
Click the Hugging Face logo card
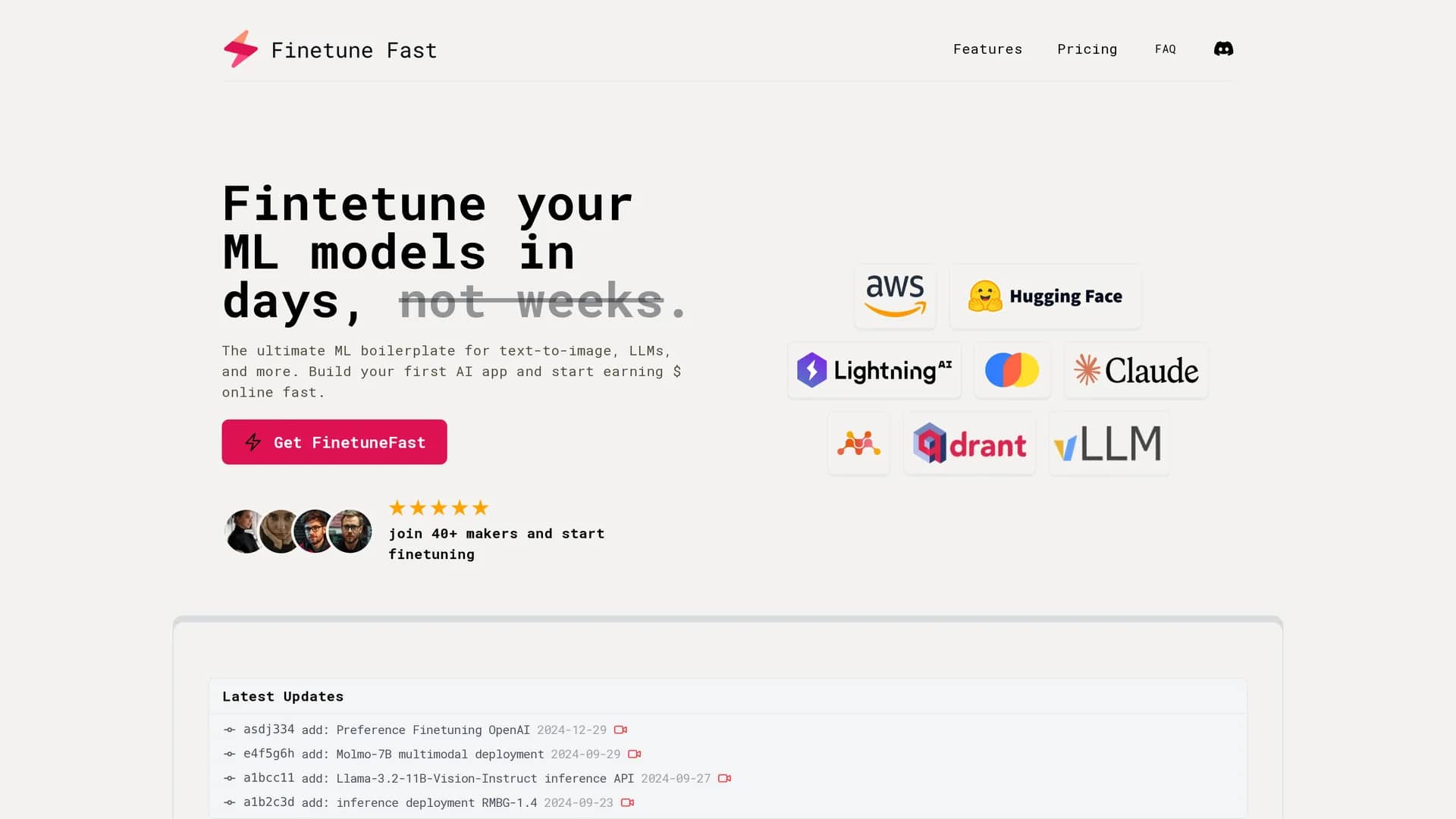[x=1045, y=296]
